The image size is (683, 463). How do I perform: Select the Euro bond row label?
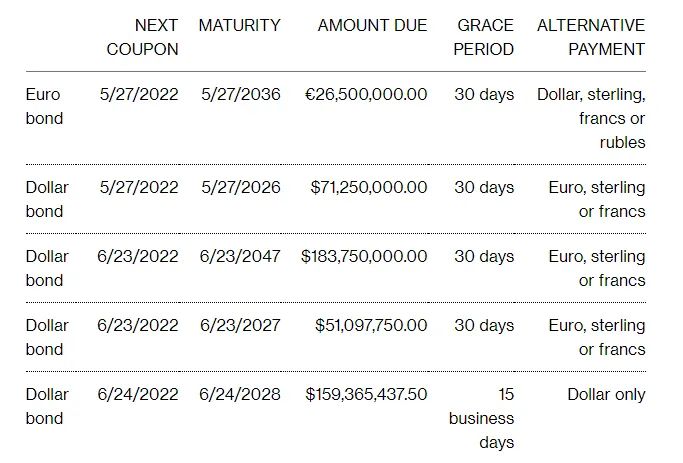(x=44, y=106)
